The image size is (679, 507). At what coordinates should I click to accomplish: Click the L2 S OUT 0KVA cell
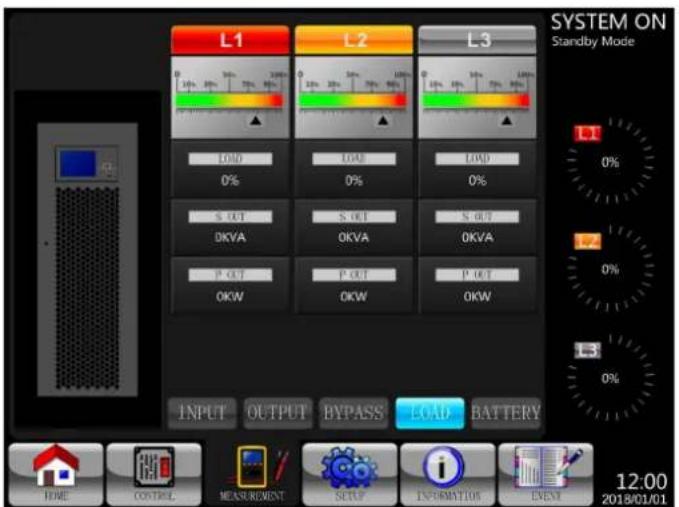354,227
